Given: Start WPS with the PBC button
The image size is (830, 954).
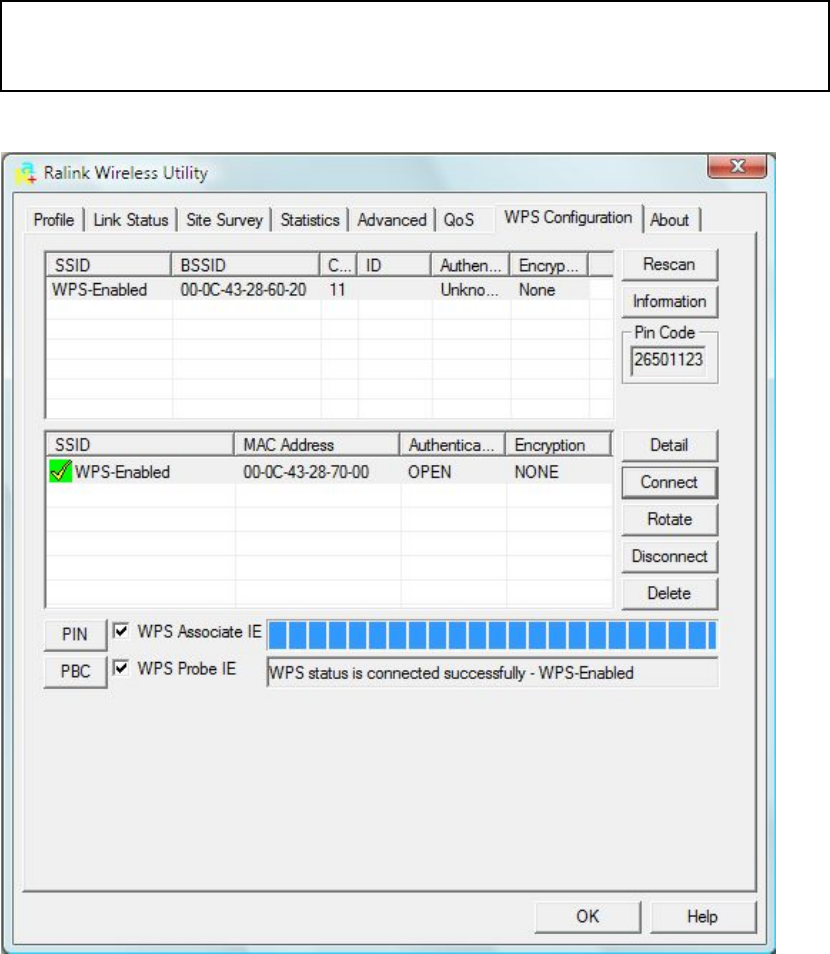Looking at the screenshot, I should point(75,671).
